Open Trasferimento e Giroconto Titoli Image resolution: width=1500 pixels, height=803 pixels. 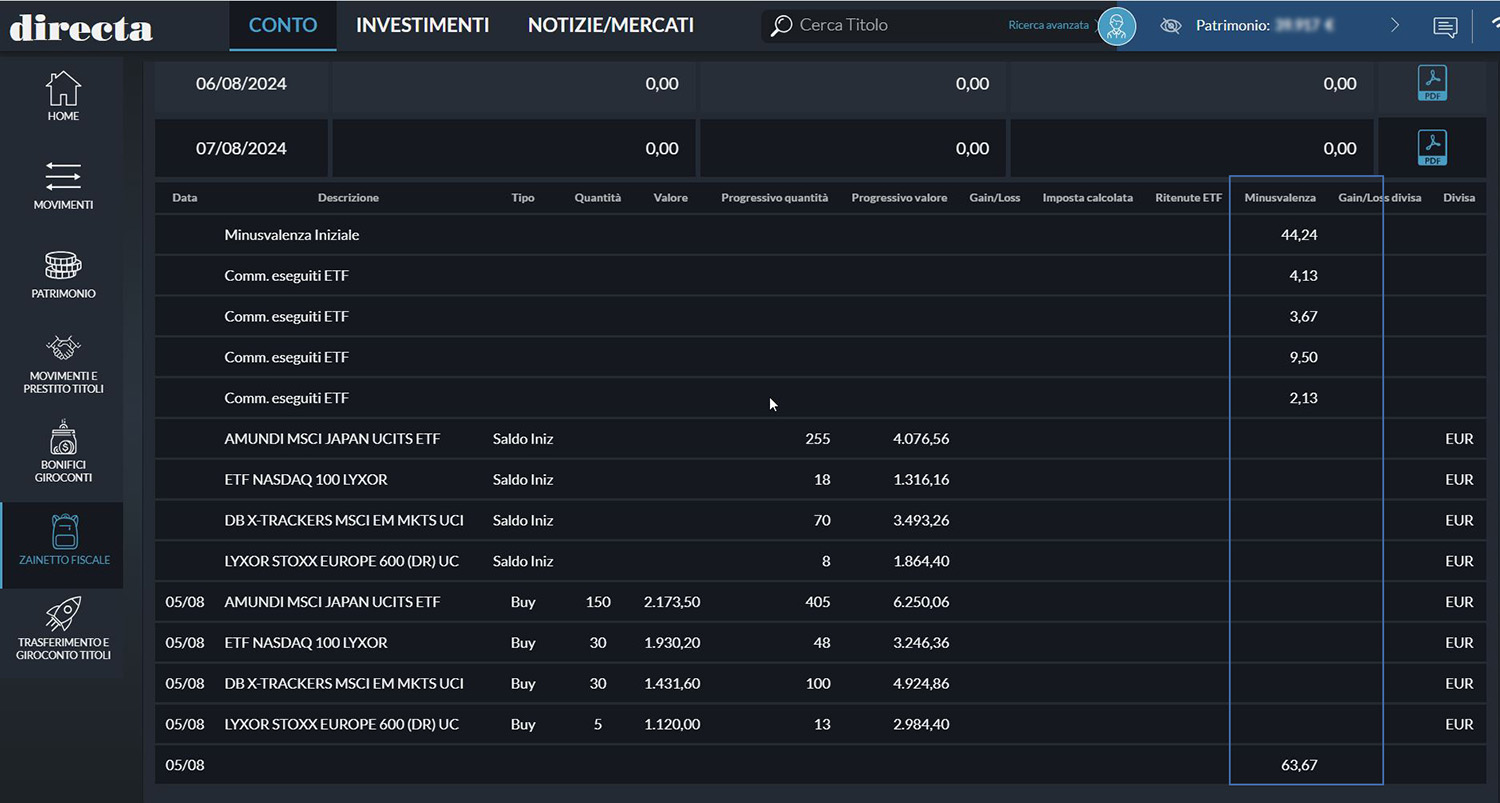click(x=62, y=630)
